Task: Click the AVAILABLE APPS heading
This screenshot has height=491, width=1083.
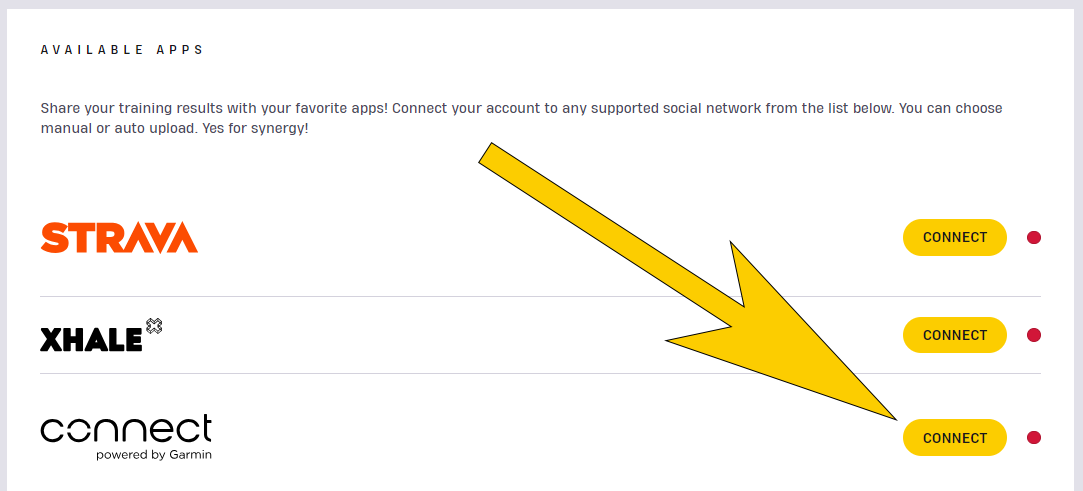Action: pos(122,50)
